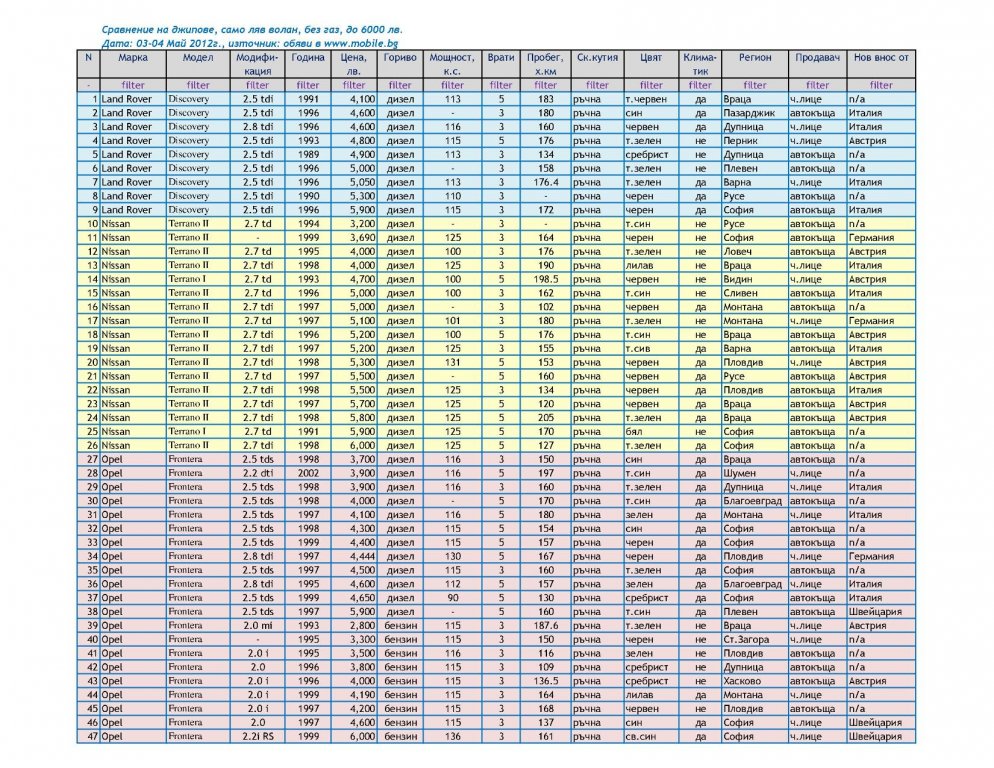Open the filter under Нов внос от column
Screen dimensions: 994x768
[x=881, y=85]
